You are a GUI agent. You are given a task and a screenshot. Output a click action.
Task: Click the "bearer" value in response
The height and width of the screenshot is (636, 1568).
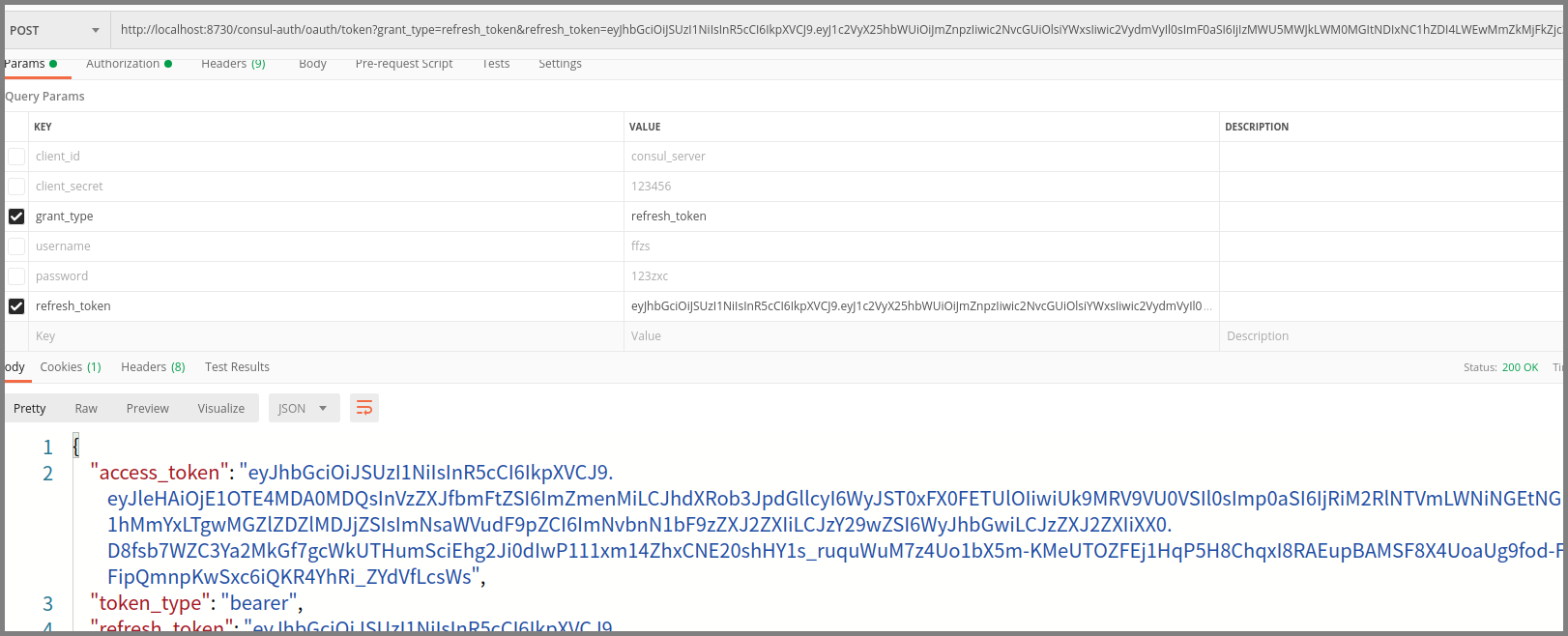[258, 603]
